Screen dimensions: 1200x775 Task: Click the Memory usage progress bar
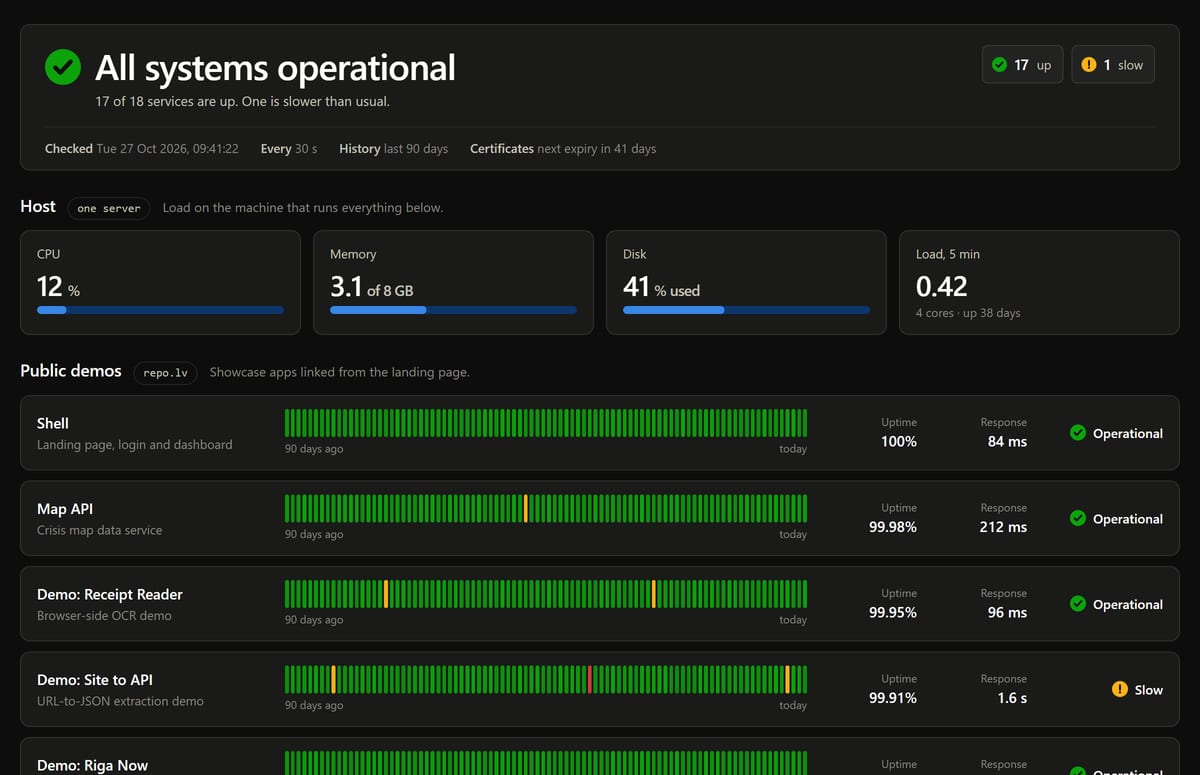(x=453, y=310)
